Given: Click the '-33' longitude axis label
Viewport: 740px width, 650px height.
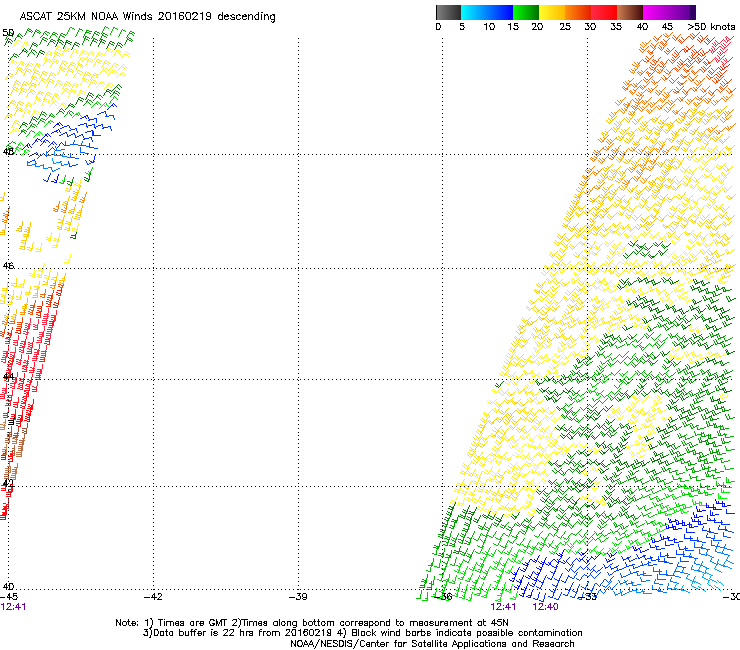Looking at the screenshot, I should pyautogui.click(x=588, y=597).
